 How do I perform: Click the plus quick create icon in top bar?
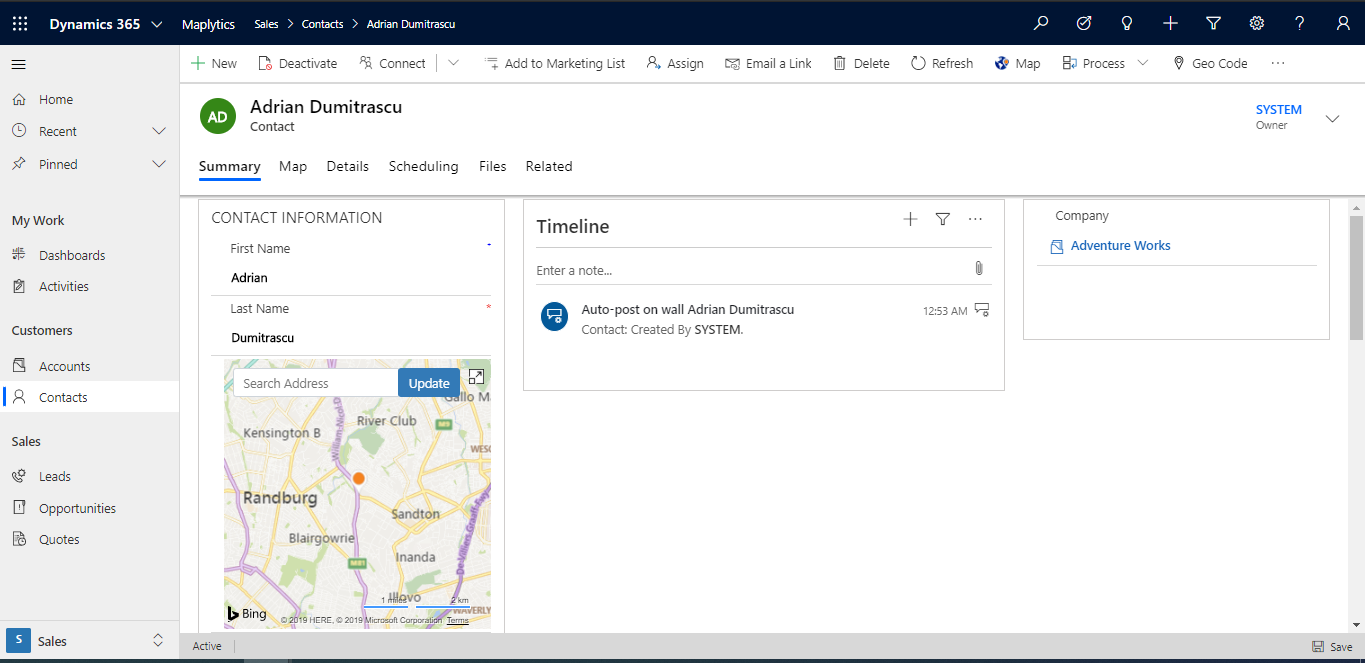click(x=1170, y=23)
